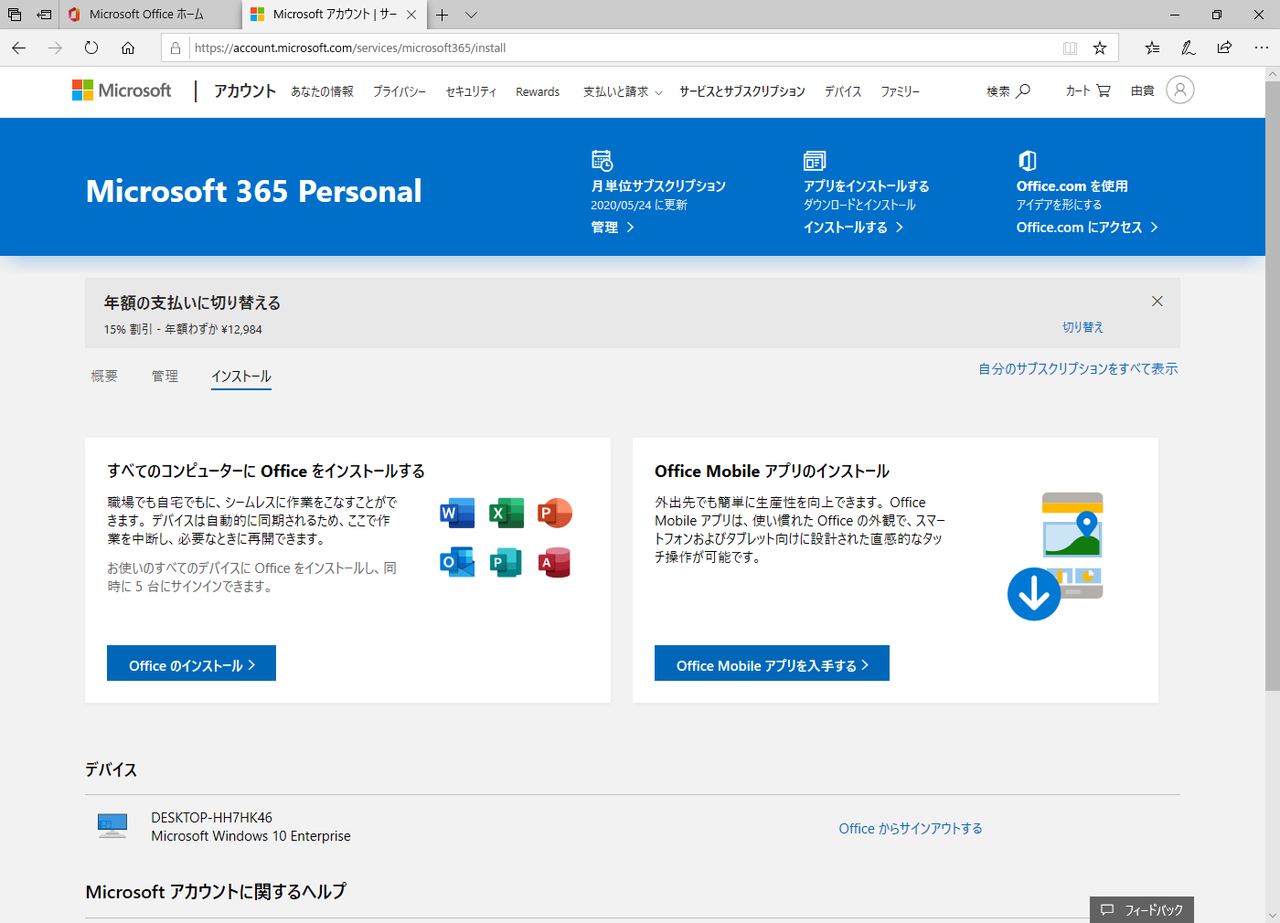
Task: Click the DESKTOP-HH7HK46 computer icon
Action: (x=112, y=825)
